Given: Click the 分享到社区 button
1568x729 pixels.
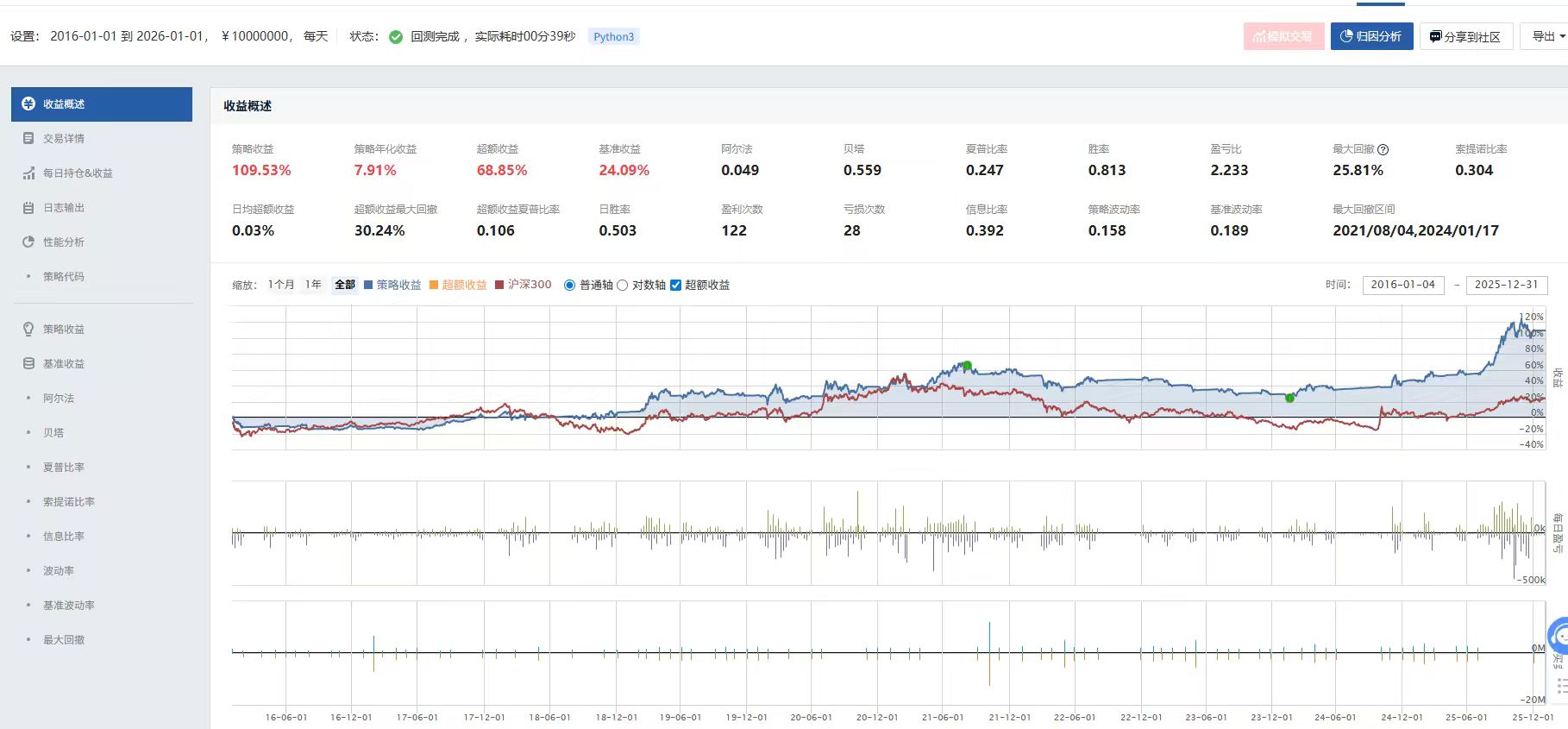Looking at the screenshot, I should [1465, 37].
